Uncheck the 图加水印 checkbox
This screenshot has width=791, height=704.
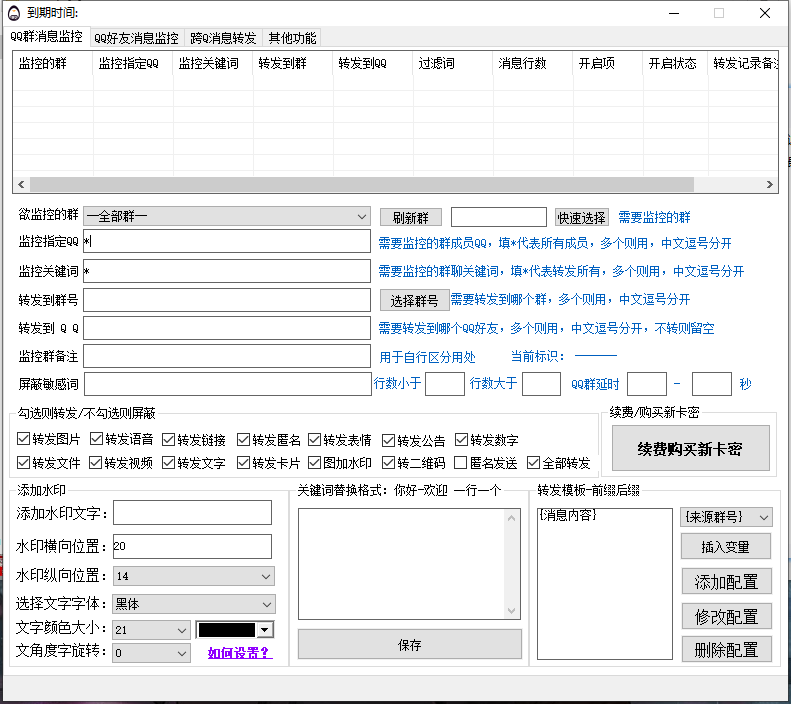(x=314, y=463)
